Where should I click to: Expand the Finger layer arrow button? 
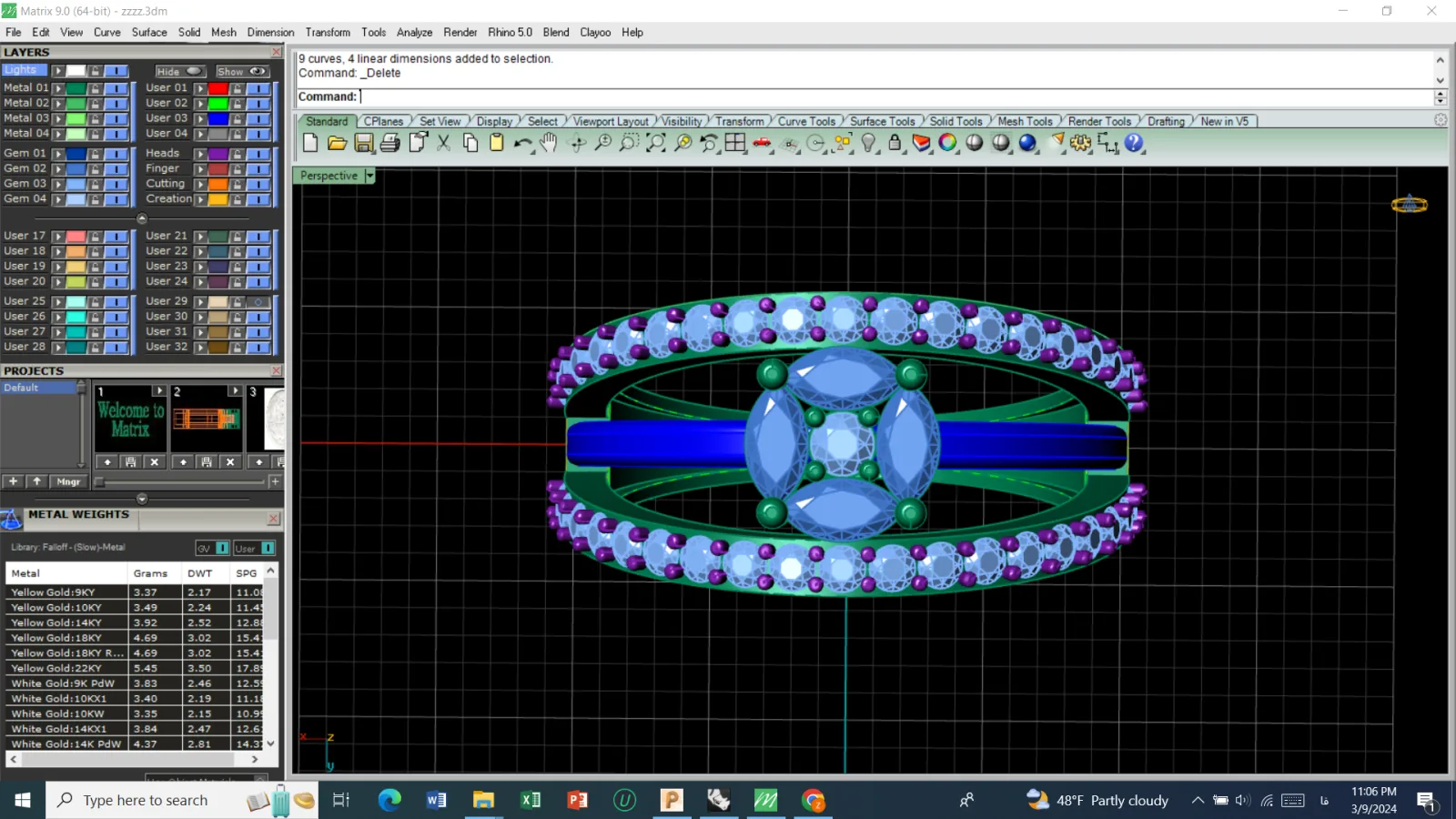(200, 168)
